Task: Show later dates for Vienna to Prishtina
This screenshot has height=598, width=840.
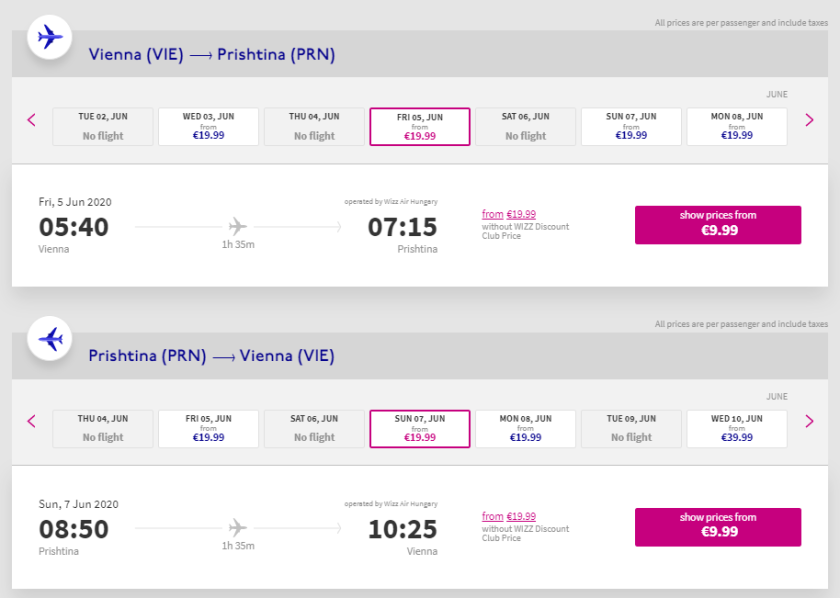Action: [809, 120]
